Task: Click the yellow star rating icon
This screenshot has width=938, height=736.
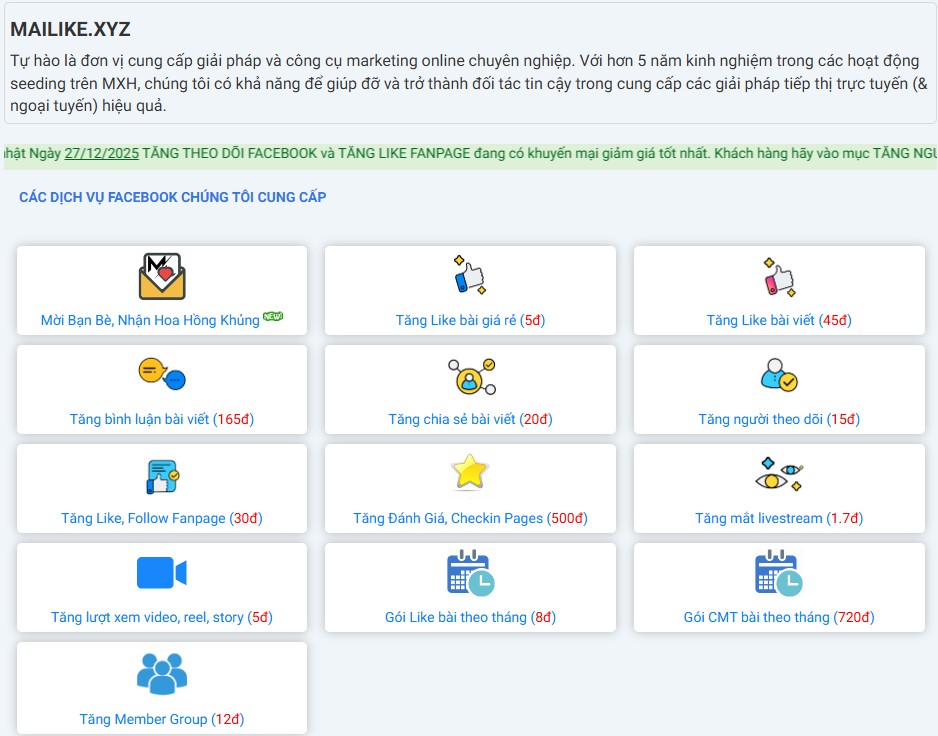Action: coord(470,472)
